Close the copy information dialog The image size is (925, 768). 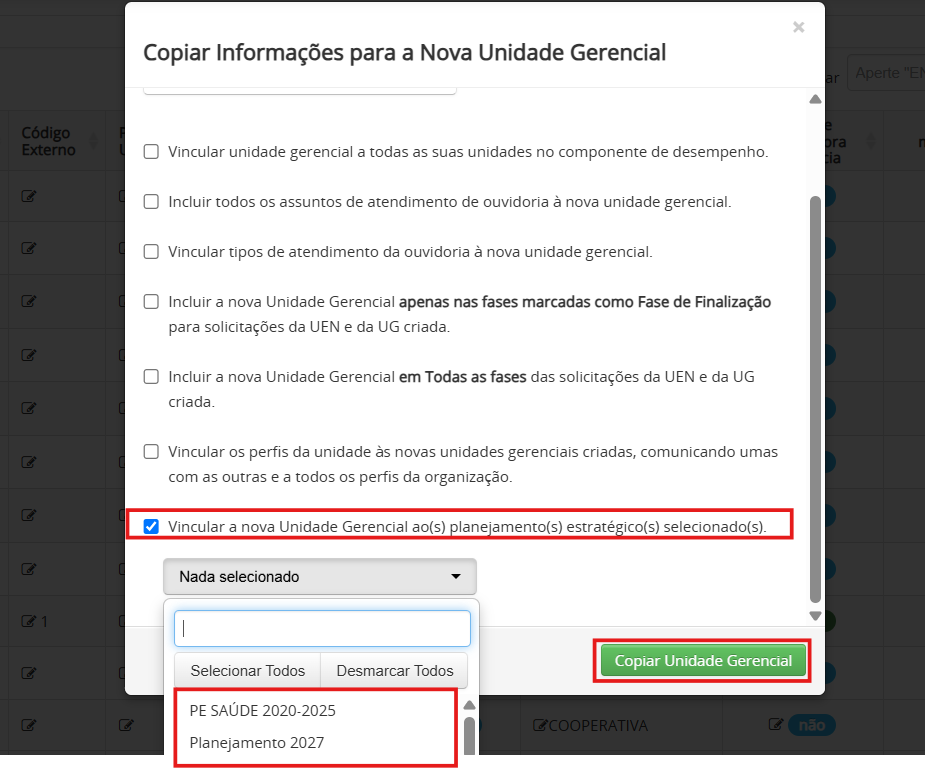pos(798,27)
